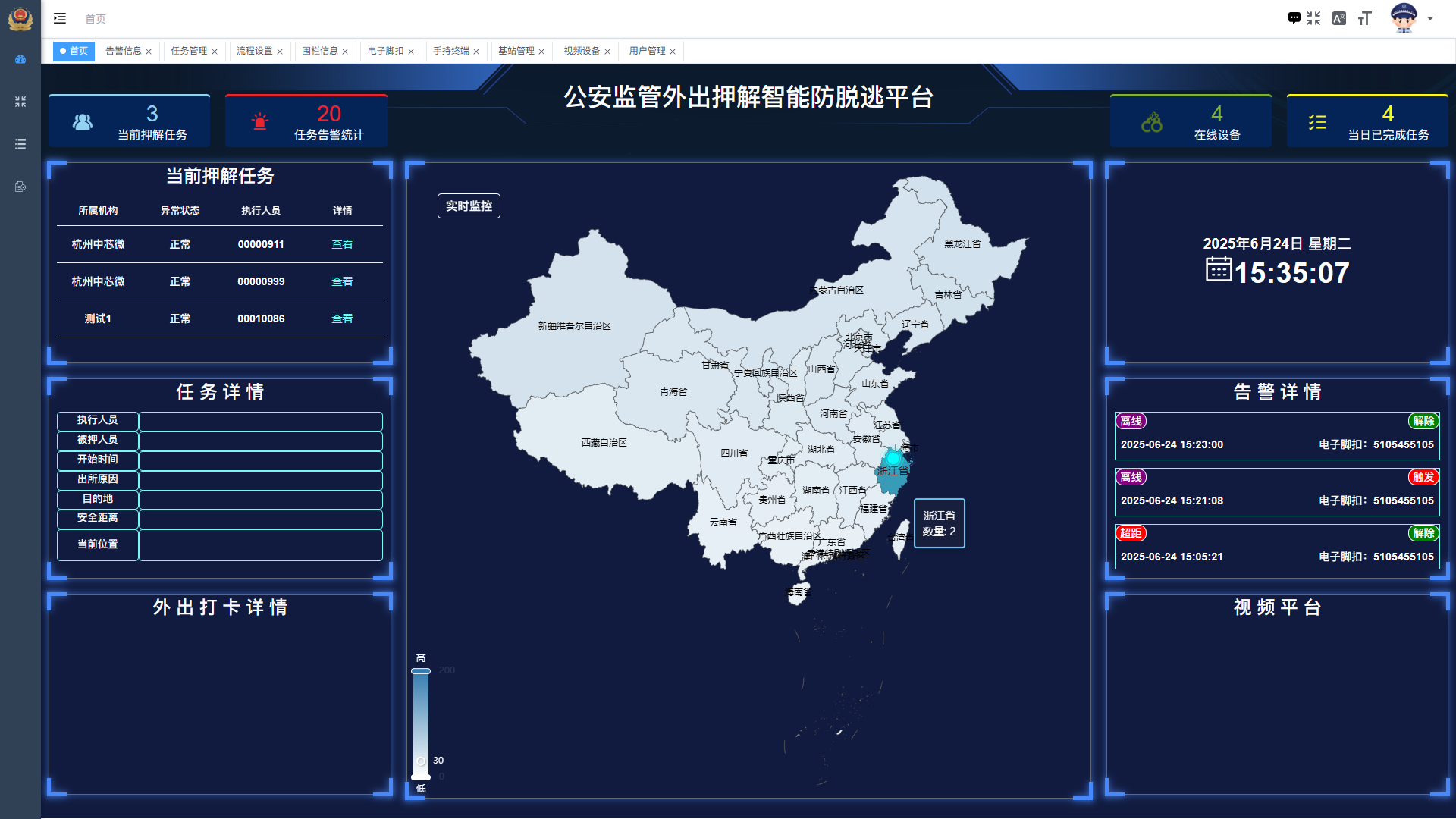This screenshot has width=1456, height=819.
Task: Click 查看 for executor 00000911
Action: [x=342, y=244]
